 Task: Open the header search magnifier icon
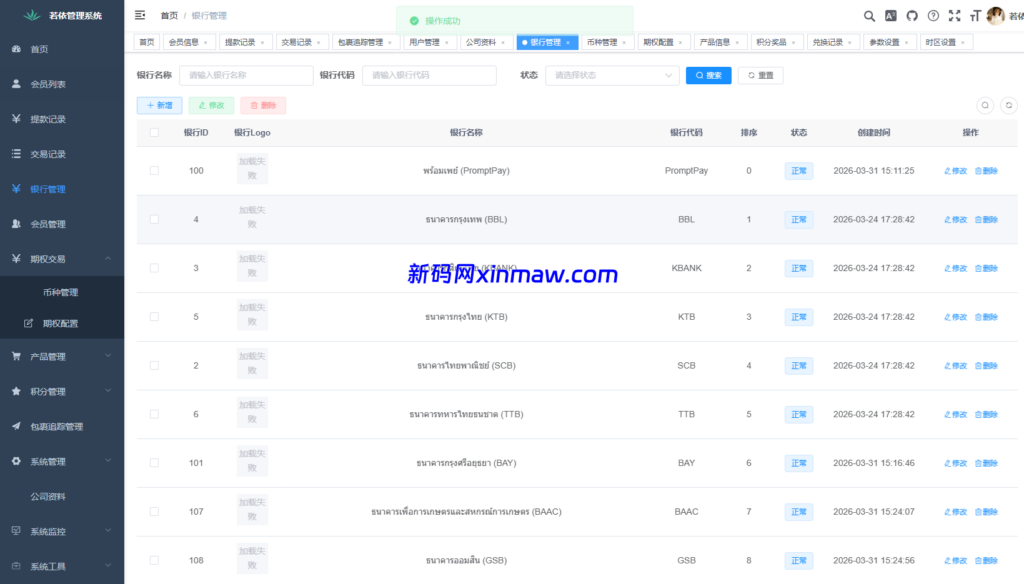click(x=869, y=16)
